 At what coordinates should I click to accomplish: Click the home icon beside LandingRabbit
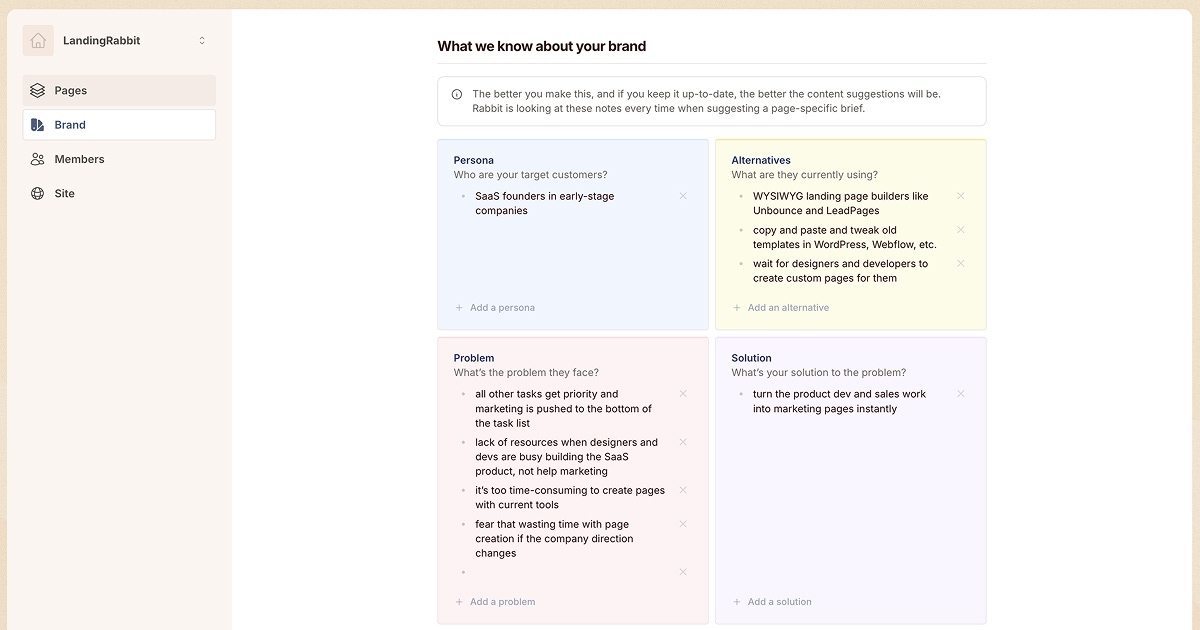point(38,41)
